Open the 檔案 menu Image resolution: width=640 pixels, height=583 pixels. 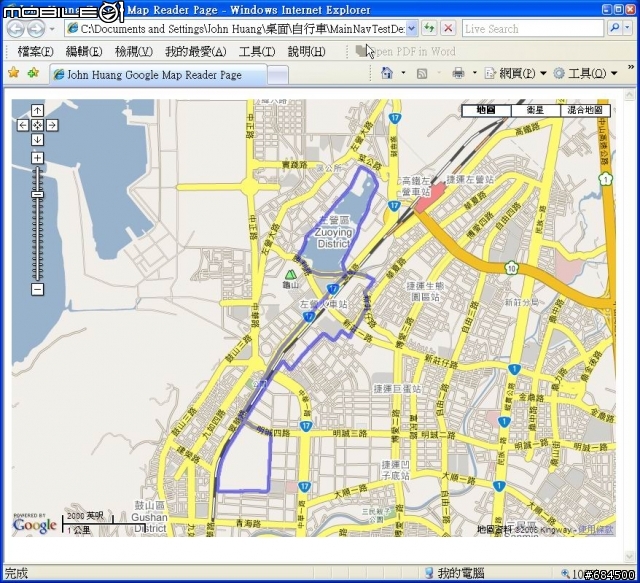(35, 51)
